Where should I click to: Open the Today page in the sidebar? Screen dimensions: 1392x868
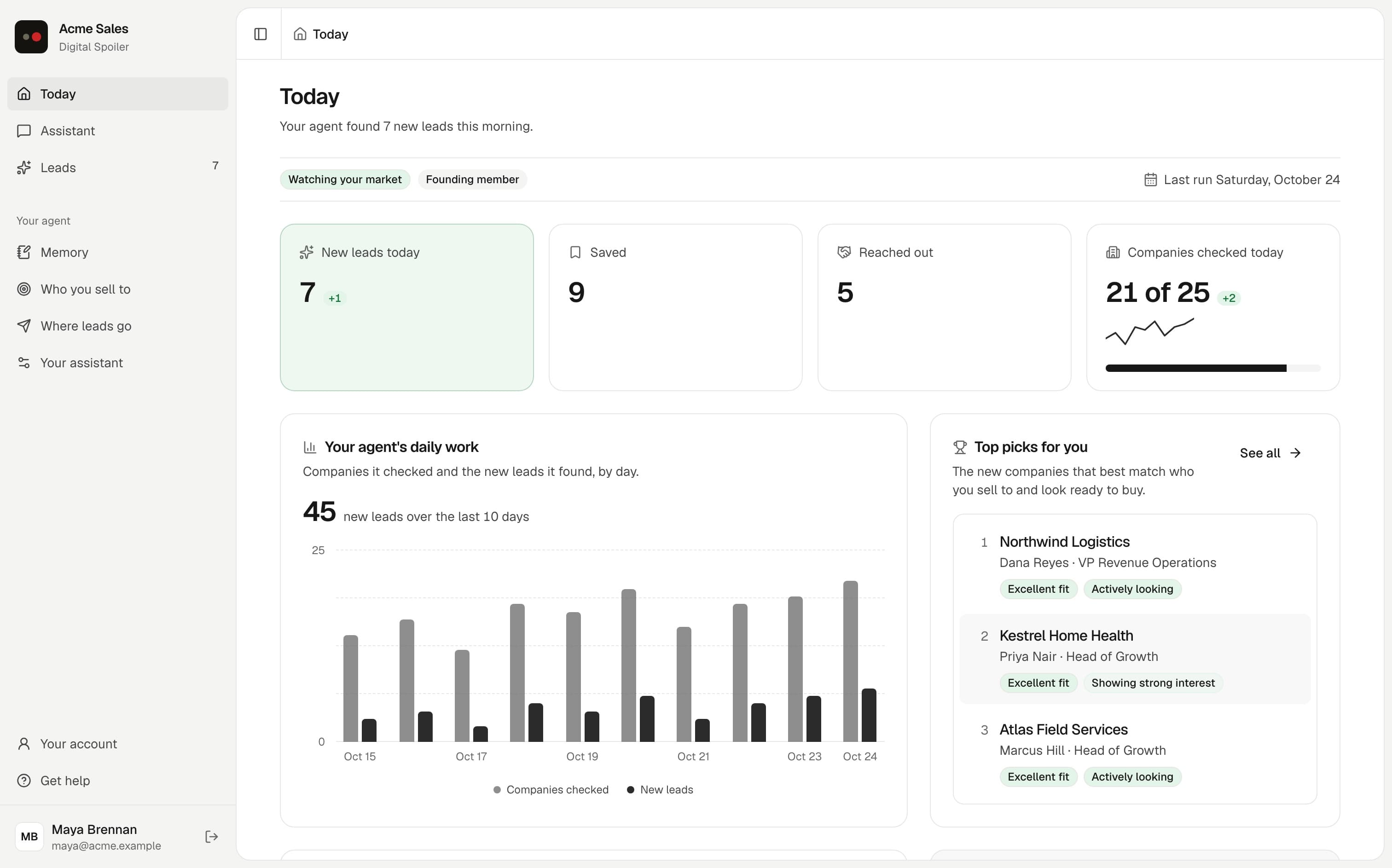click(118, 93)
